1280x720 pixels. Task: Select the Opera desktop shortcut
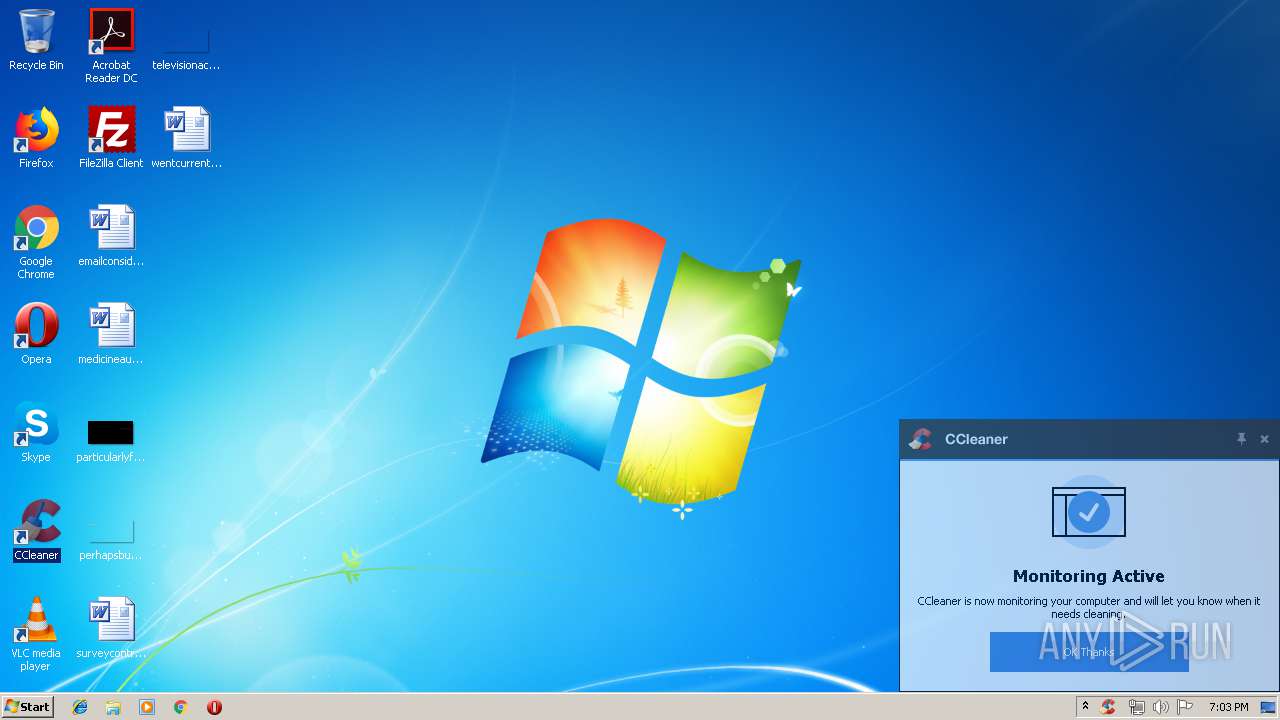tap(36, 335)
